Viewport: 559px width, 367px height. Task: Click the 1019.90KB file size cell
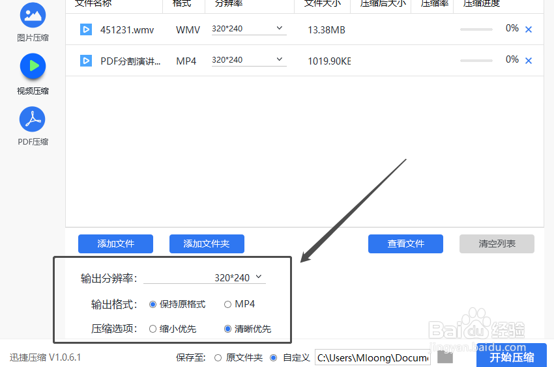(329, 61)
